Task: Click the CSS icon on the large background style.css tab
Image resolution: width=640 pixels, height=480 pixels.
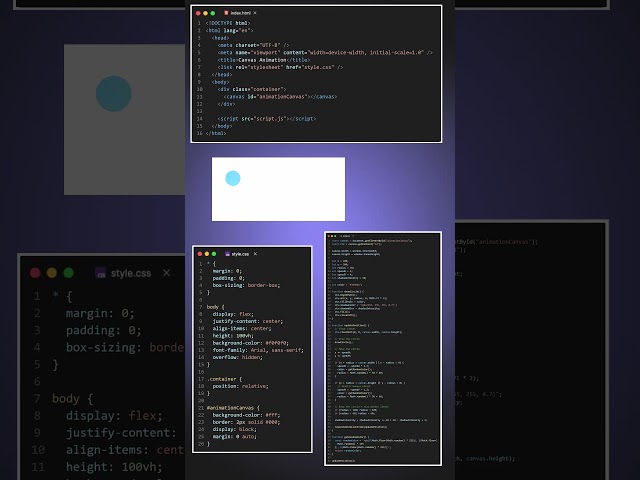Action: point(100,273)
